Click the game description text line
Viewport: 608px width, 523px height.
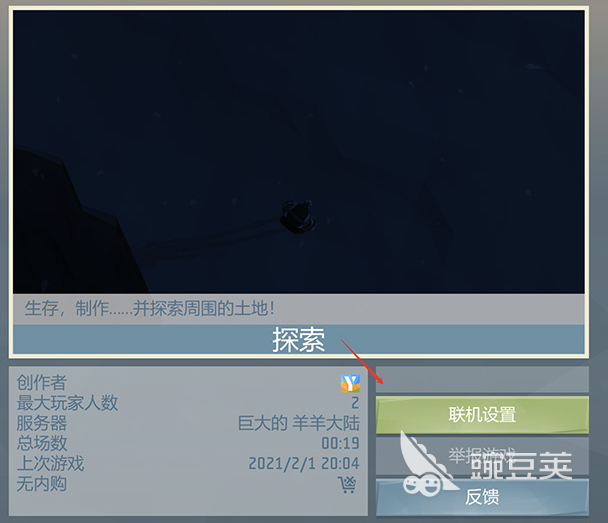(x=150, y=309)
